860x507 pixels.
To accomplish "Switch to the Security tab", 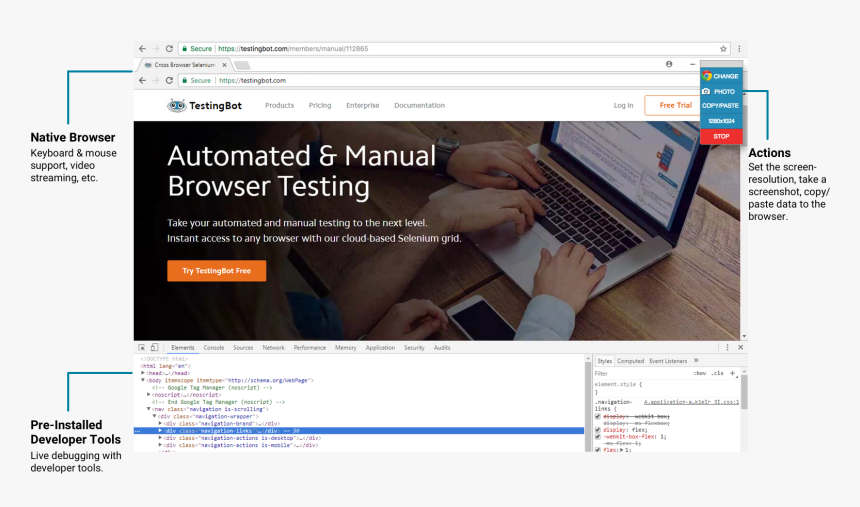I will tap(414, 347).
